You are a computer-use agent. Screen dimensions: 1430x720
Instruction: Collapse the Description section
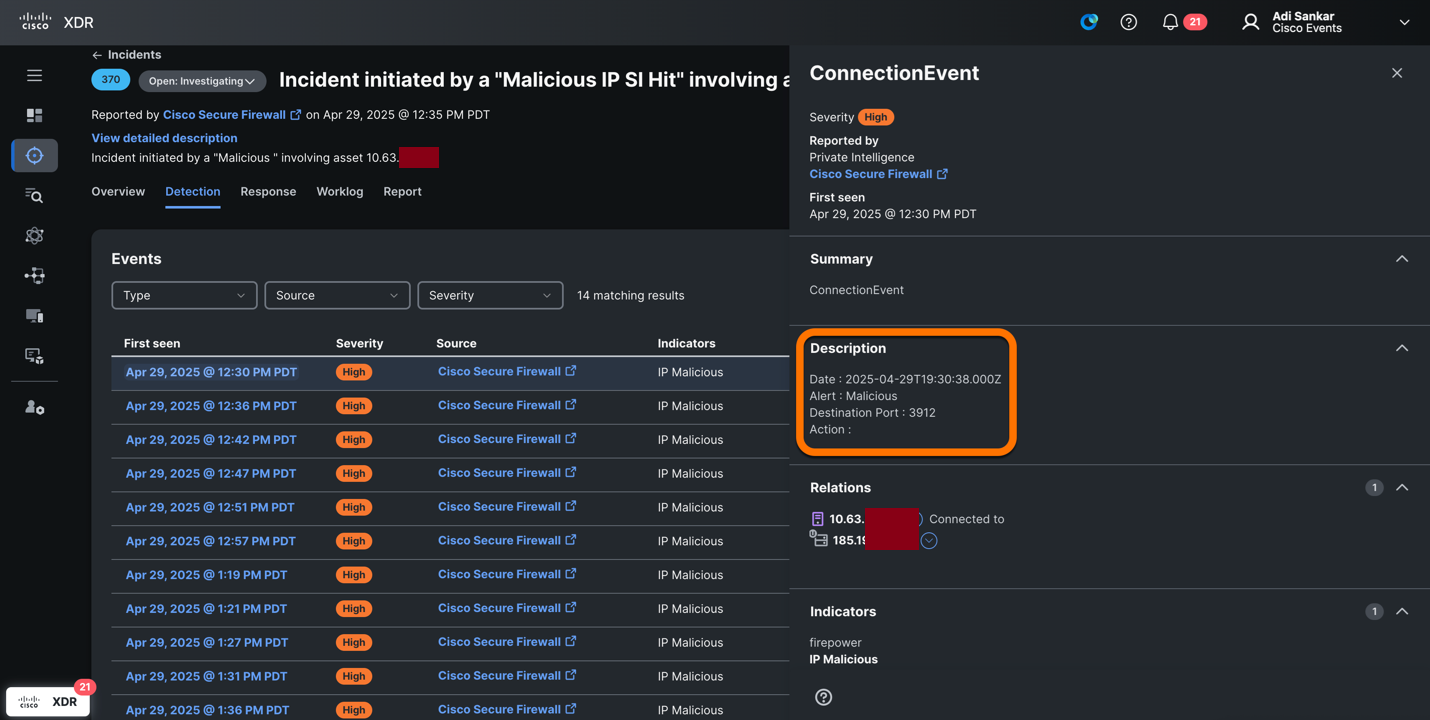click(1402, 348)
